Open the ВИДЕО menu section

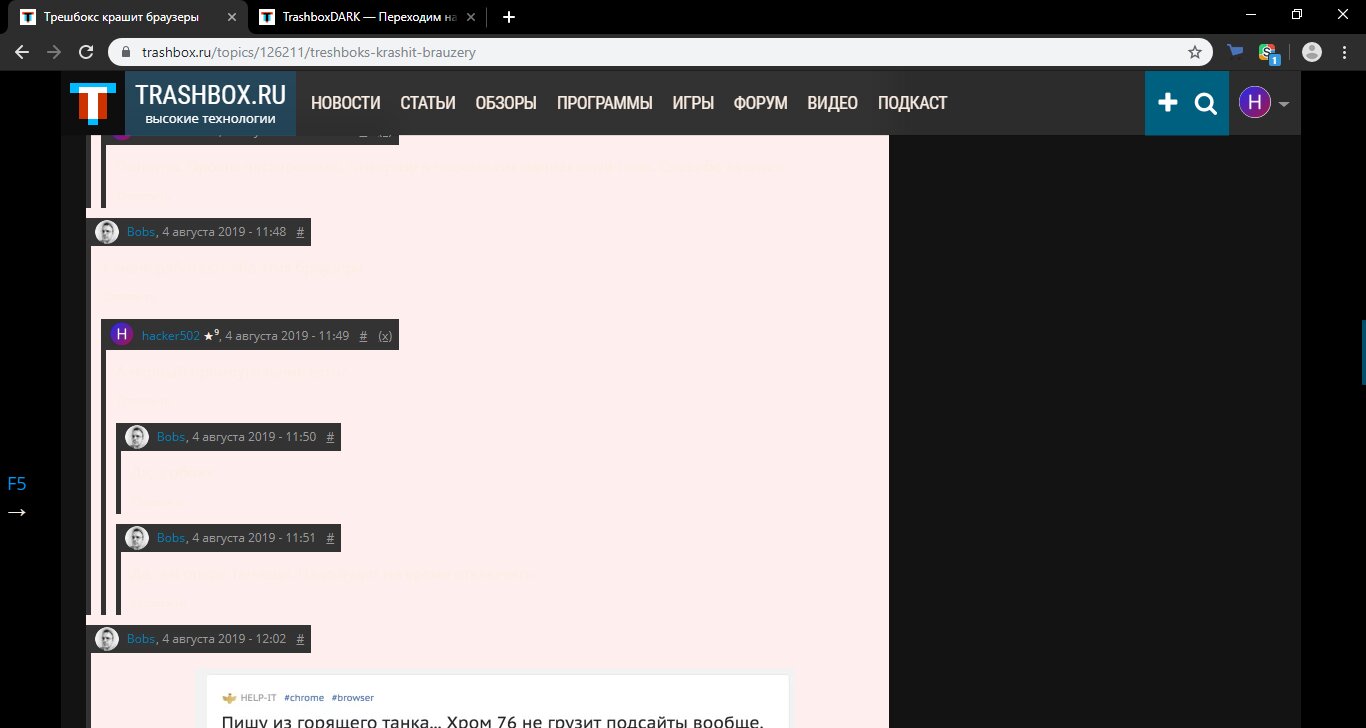click(833, 103)
